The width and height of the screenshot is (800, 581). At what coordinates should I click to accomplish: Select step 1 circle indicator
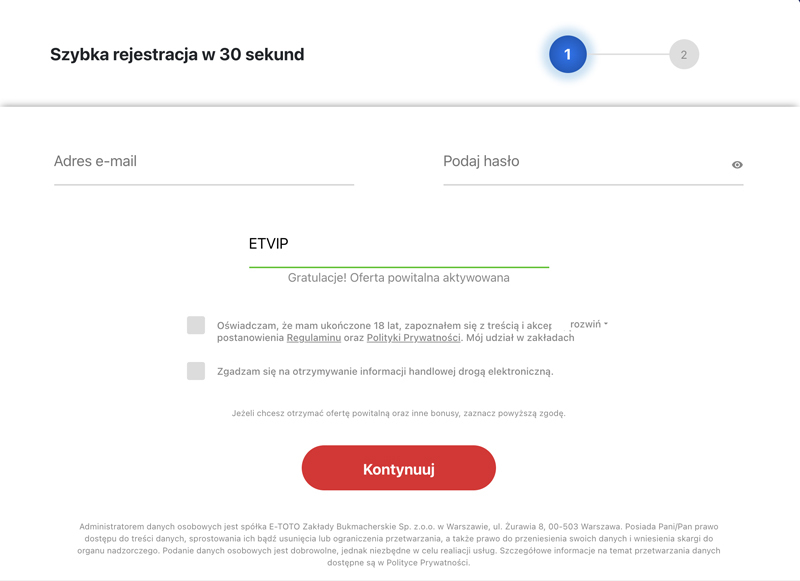coord(567,54)
